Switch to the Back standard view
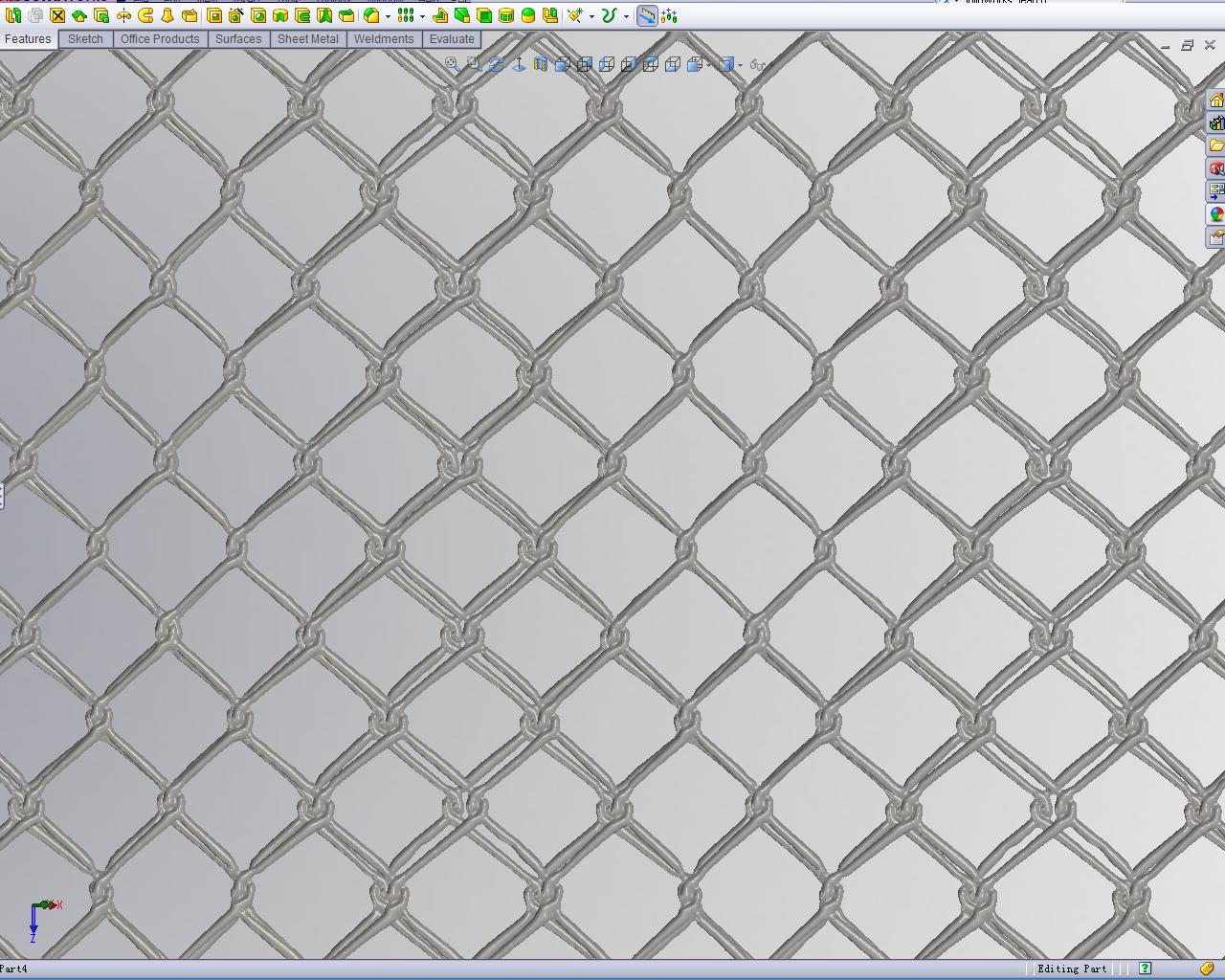 pos(585,64)
